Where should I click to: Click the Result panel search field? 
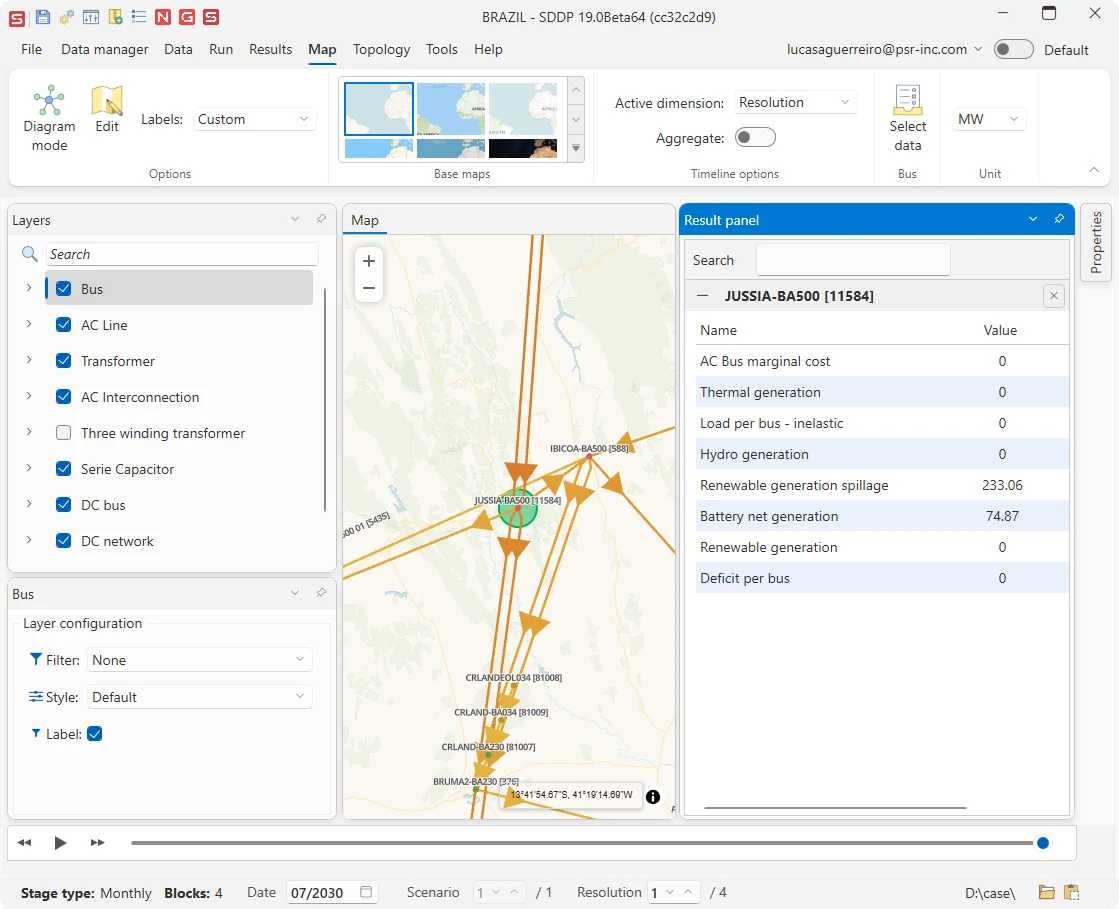[853, 260]
